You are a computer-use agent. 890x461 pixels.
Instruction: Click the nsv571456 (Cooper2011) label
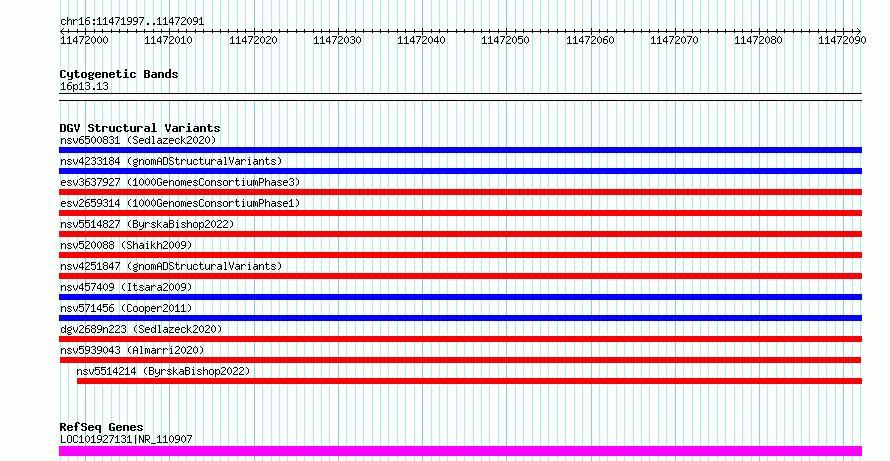click(126, 308)
